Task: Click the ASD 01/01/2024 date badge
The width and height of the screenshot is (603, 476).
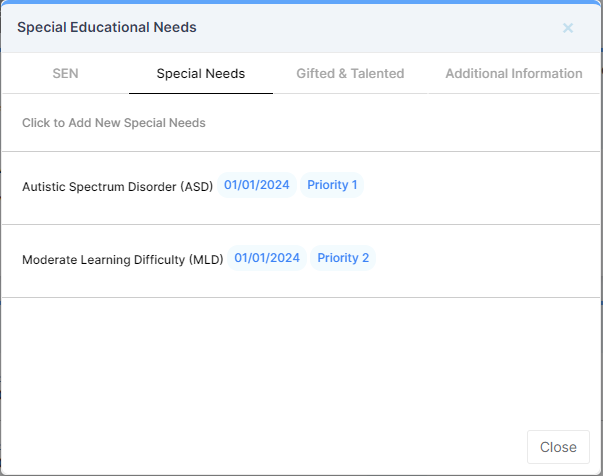Action: coord(257,186)
